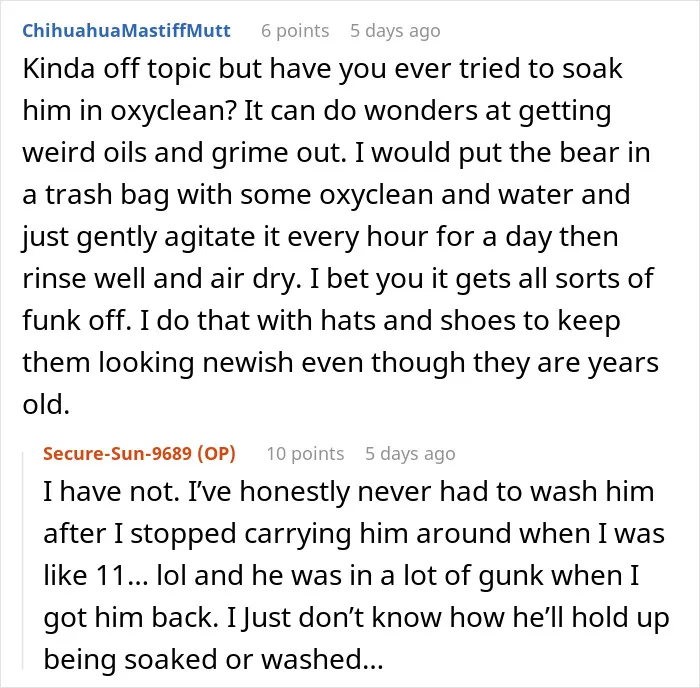Click the closing text 'being soaked or washed…'
Screen dimensions: 700x688
pos(213,660)
